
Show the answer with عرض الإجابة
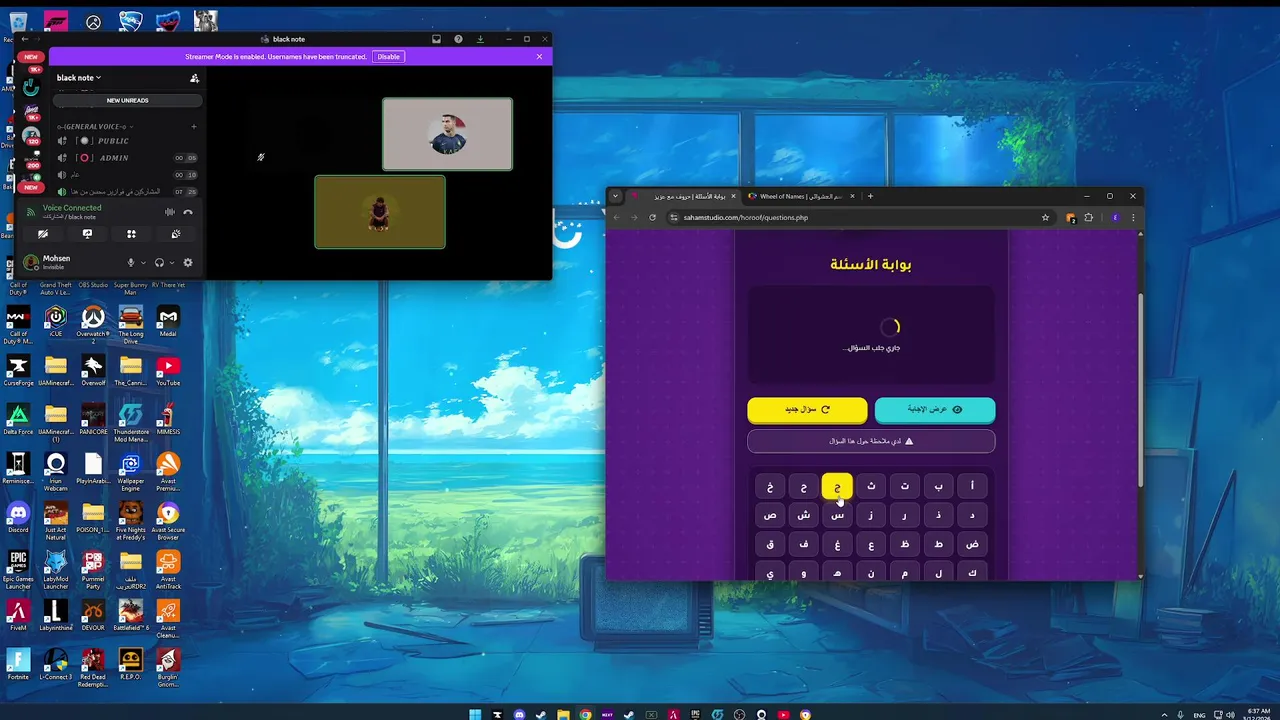[935, 409]
